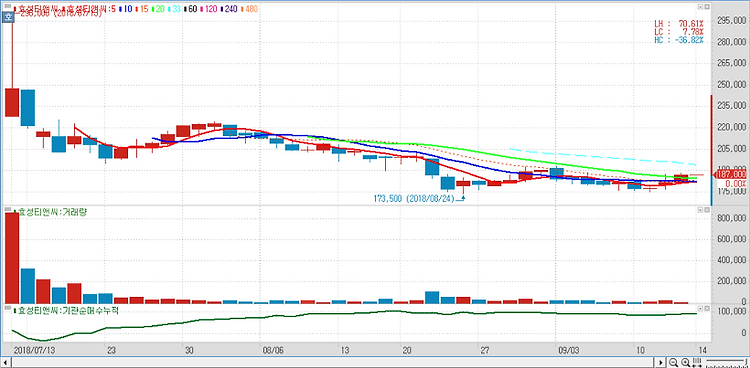Click the 295,000 price axis label
This screenshot has width=750, height=368.
733,21
